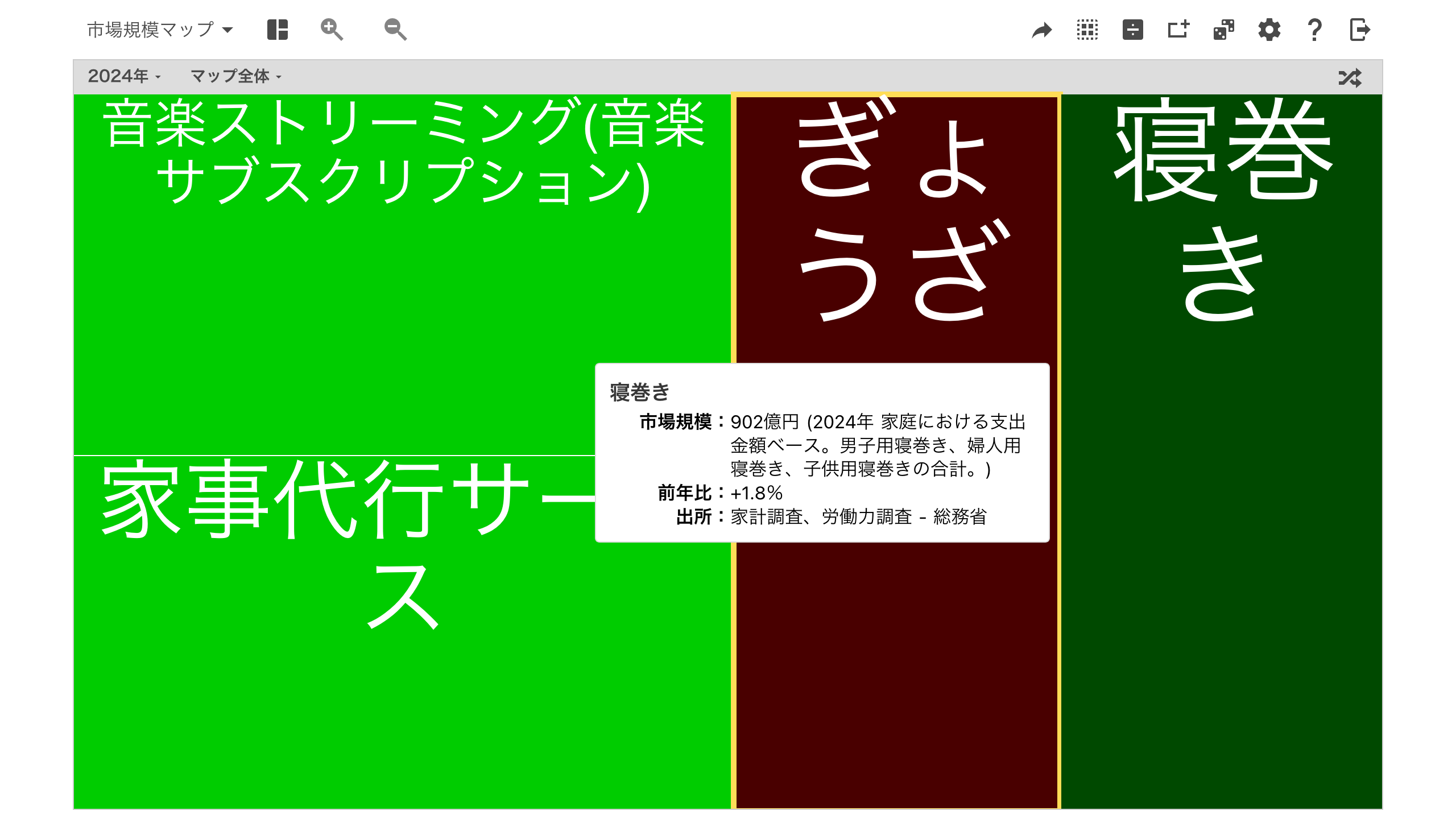
Task: Open the 市場規模マップ dropdown menu
Action: pos(160,30)
